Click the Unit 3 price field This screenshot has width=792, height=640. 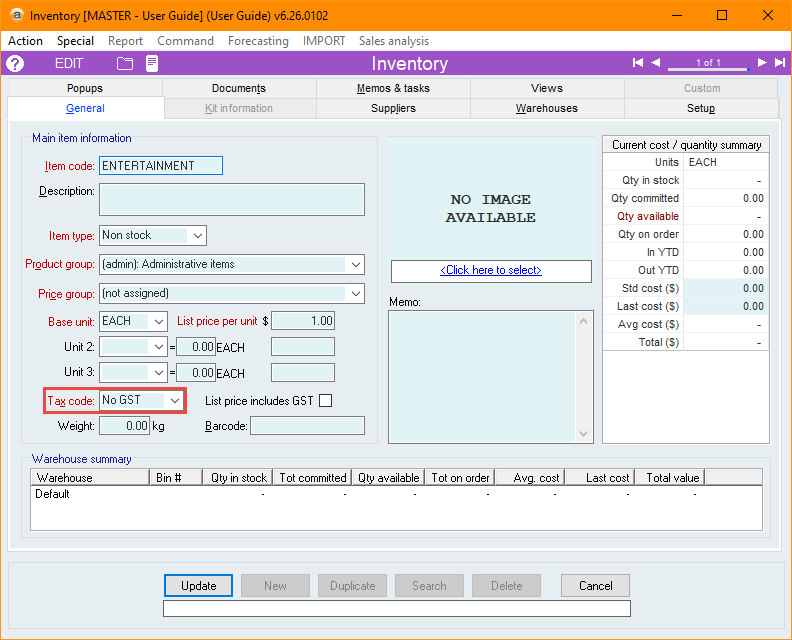[303, 373]
